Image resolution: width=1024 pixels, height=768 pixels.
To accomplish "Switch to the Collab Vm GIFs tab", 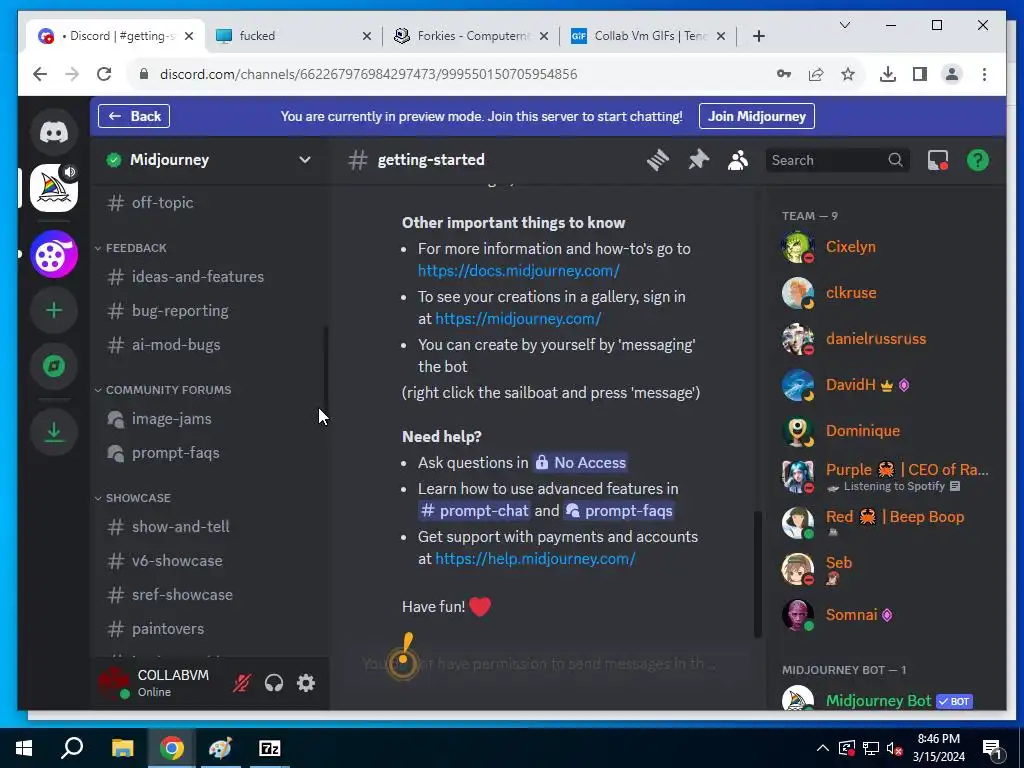I will [647, 36].
